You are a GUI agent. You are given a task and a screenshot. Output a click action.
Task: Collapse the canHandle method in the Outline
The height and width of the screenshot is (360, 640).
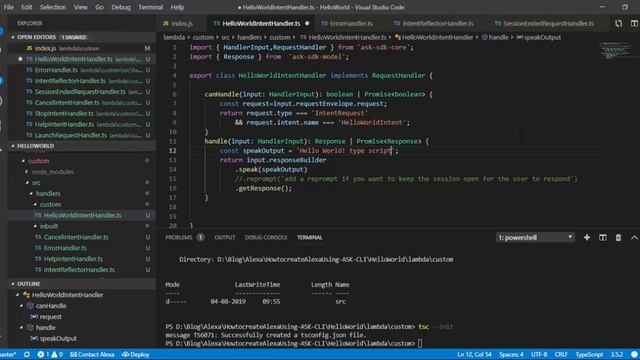coord(22,306)
